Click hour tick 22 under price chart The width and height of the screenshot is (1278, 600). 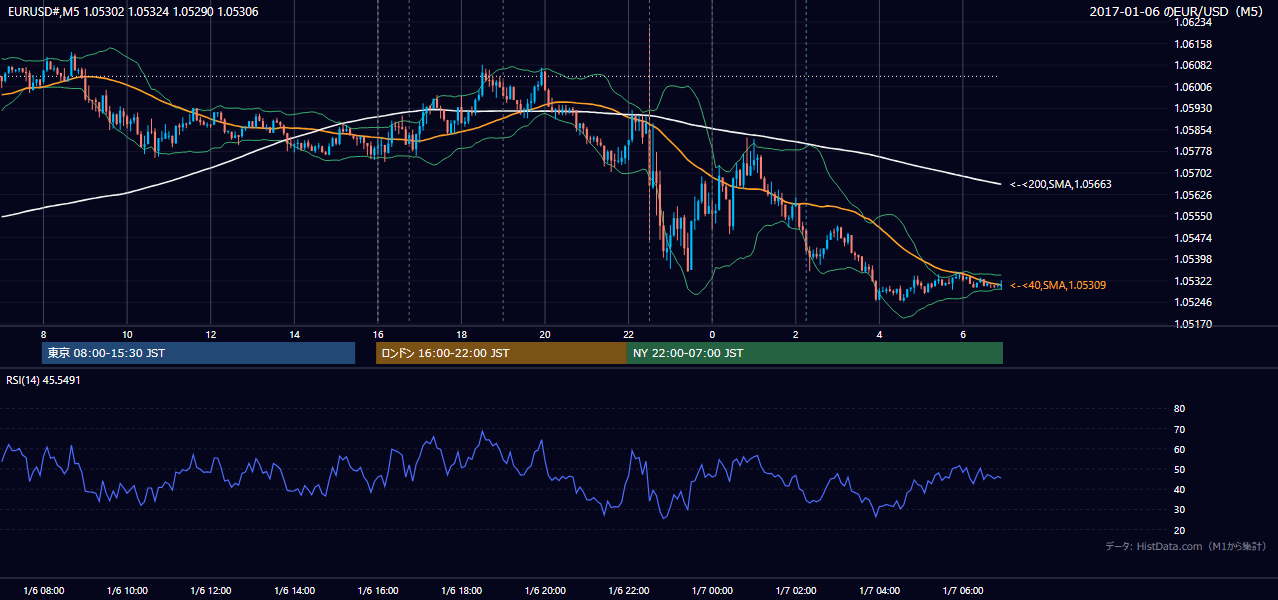coord(628,333)
